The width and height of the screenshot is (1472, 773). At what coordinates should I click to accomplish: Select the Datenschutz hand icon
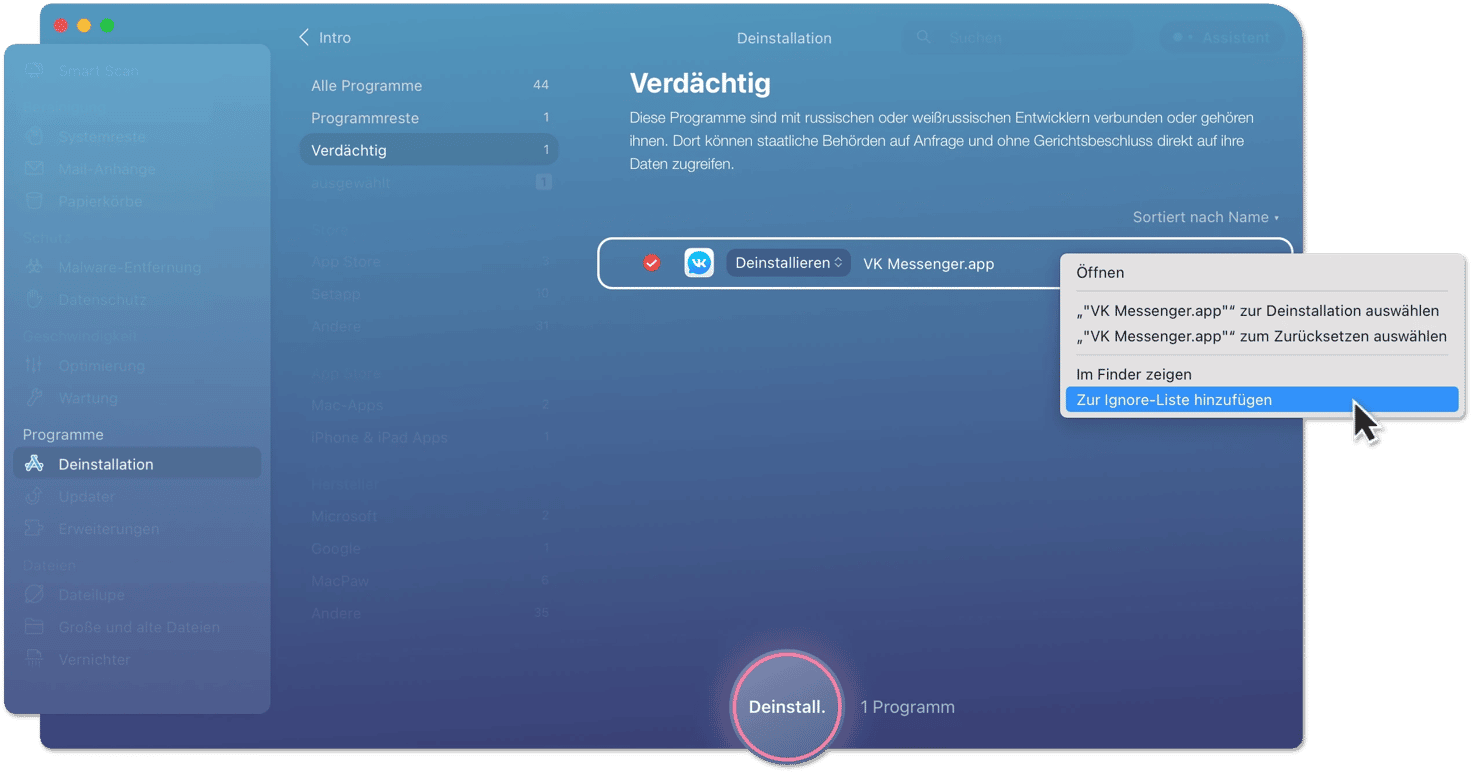[35, 299]
